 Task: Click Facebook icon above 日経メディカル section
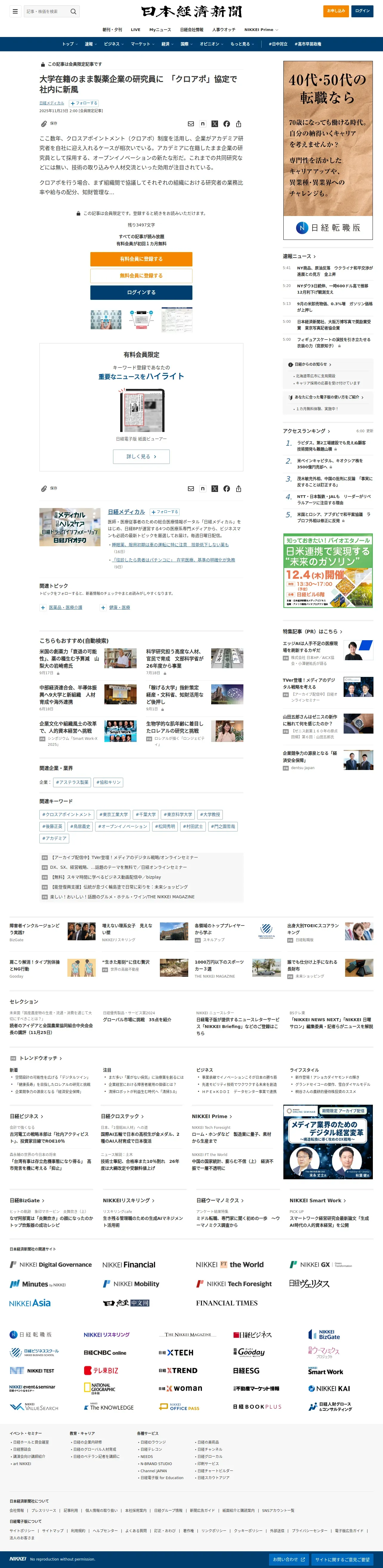(x=226, y=488)
